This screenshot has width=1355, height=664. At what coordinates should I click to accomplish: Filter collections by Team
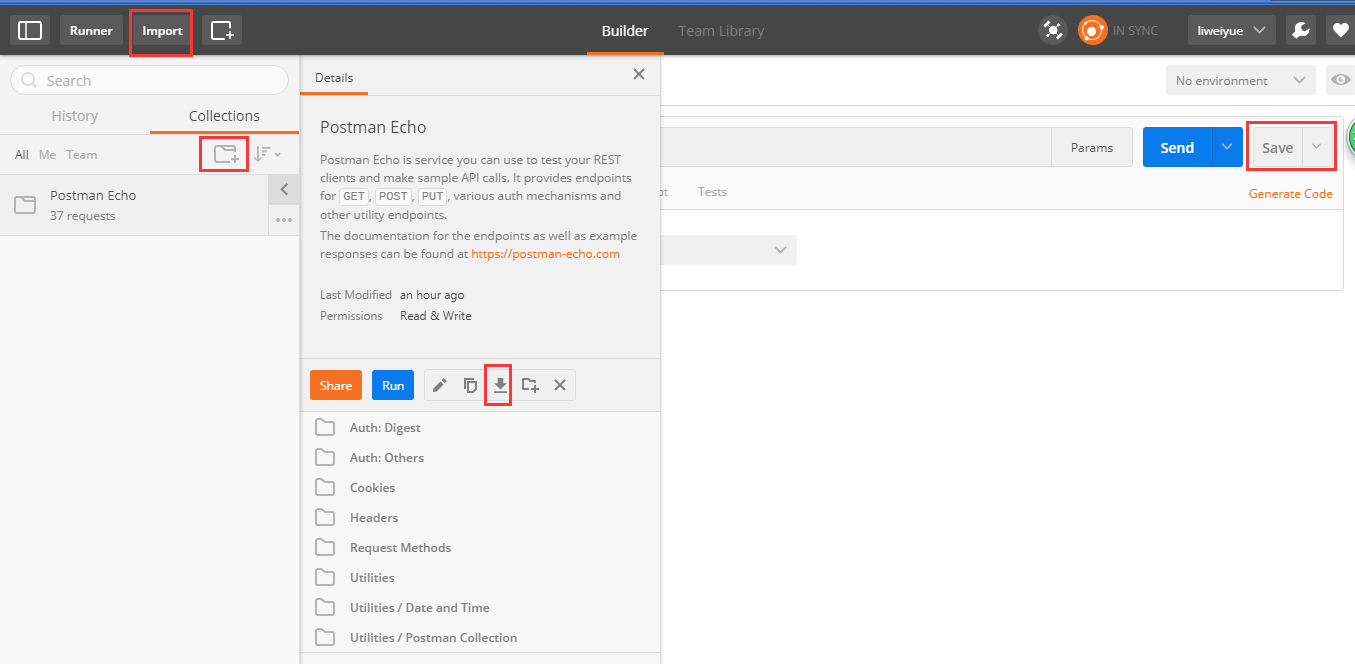[82, 154]
